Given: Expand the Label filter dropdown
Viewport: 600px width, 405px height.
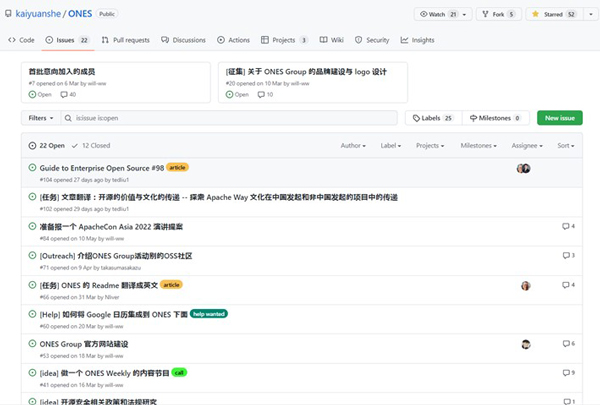Looking at the screenshot, I should point(391,145).
